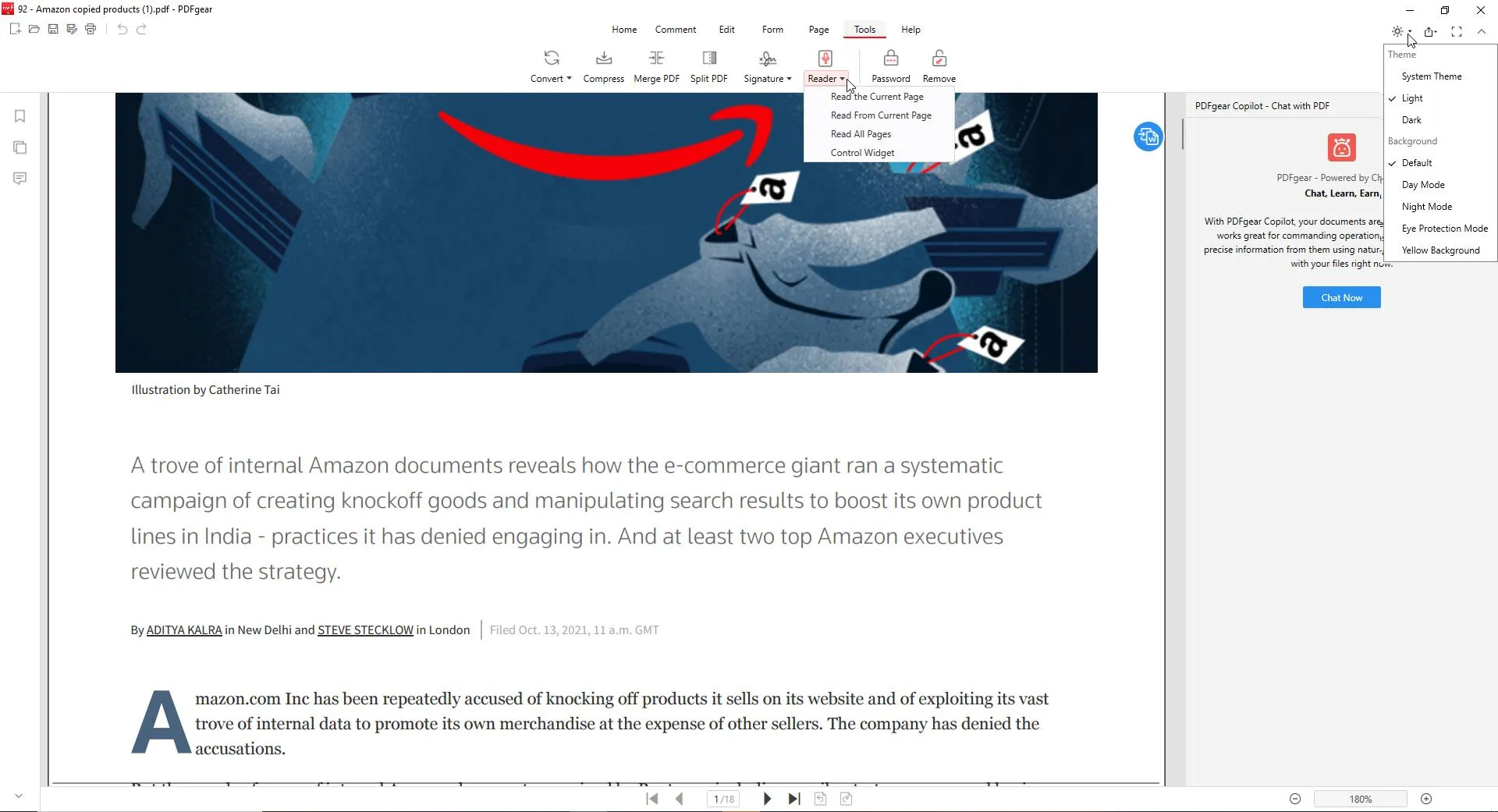Enable Day Mode background
This screenshot has height=812, width=1498.
click(1440, 185)
